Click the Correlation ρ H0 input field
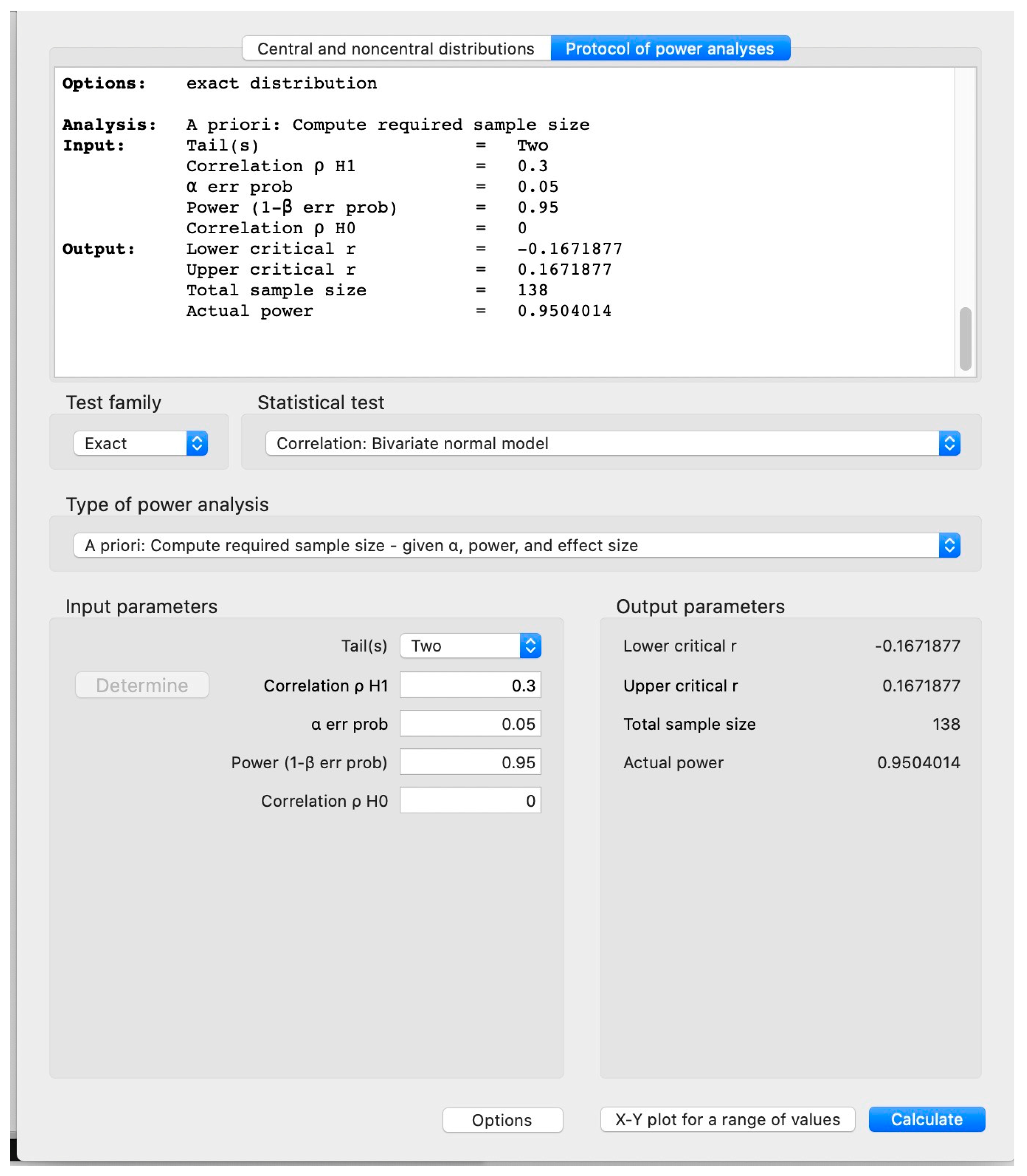Image resolution: width=1027 pixels, height=1176 pixels. coord(470,800)
